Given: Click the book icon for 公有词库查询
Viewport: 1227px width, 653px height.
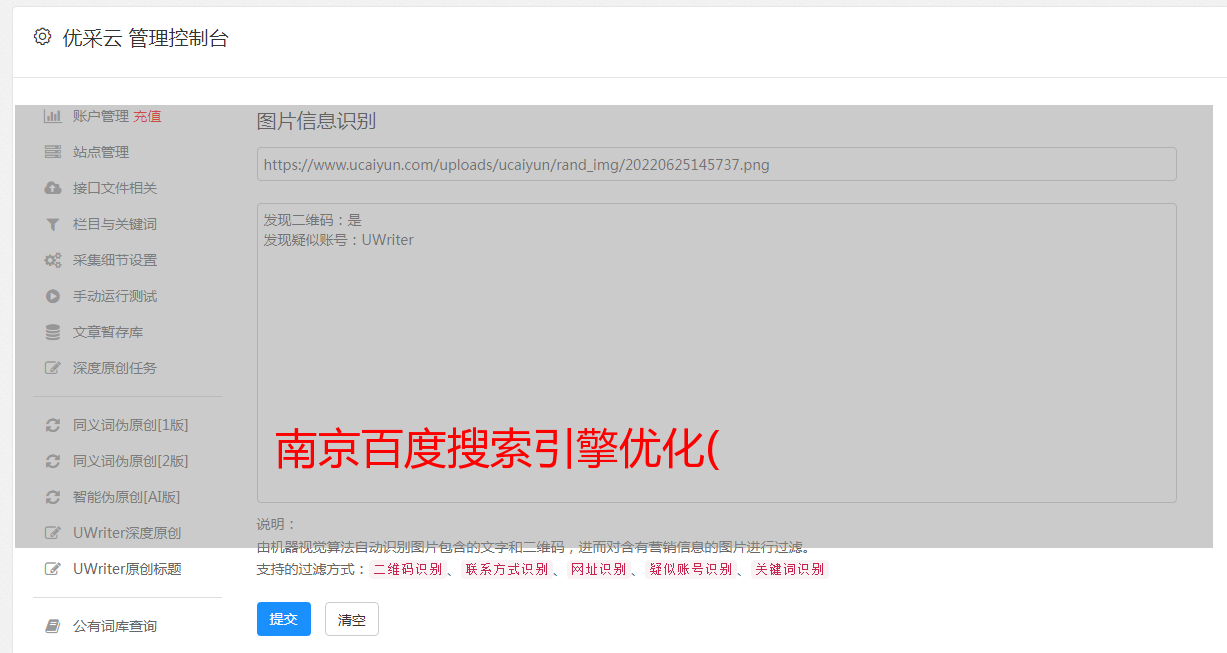Looking at the screenshot, I should pos(53,626).
